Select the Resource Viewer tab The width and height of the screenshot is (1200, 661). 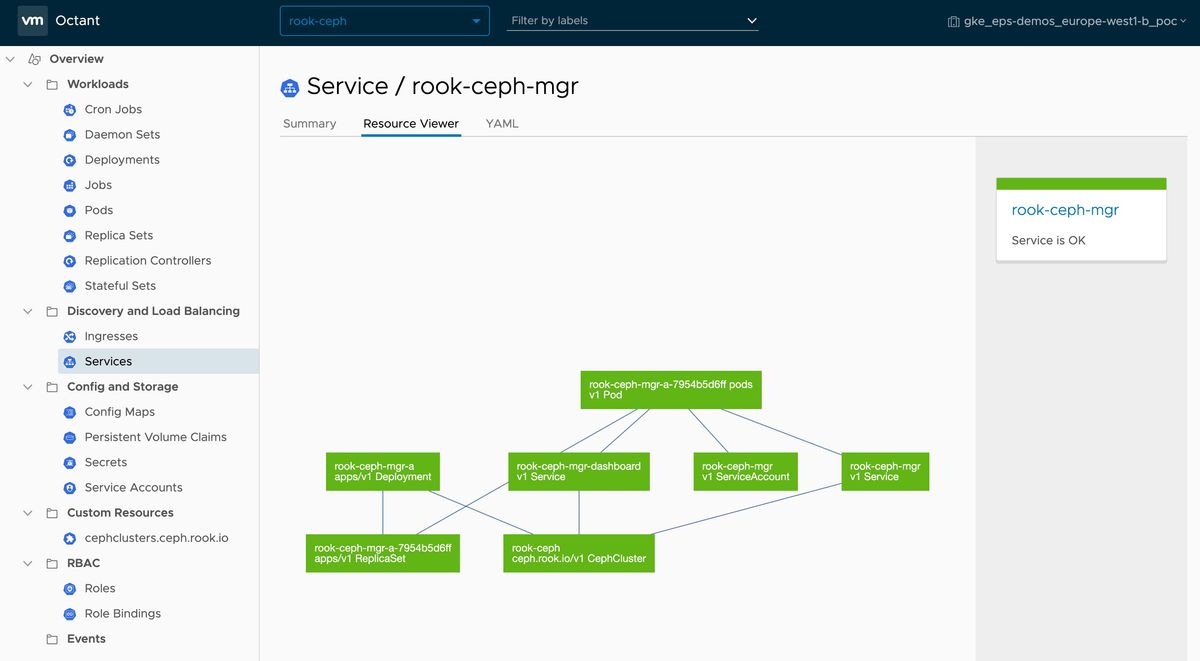411,123
